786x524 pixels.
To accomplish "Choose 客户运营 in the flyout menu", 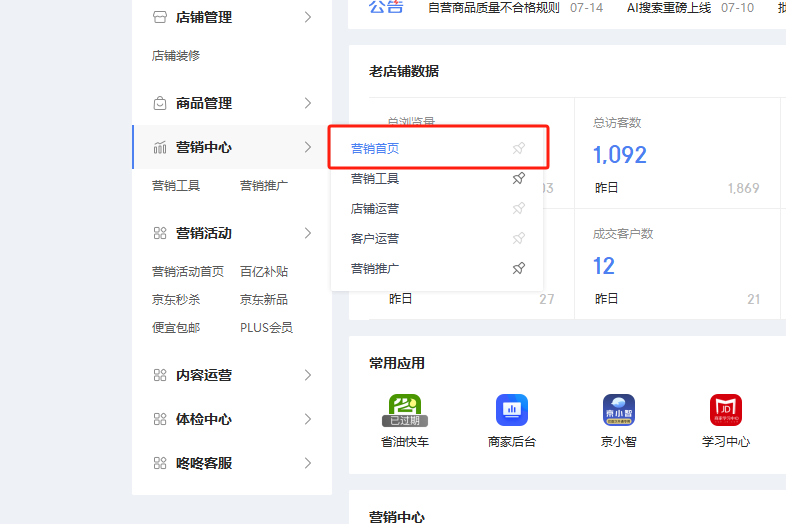I will (x=375, y=239).
